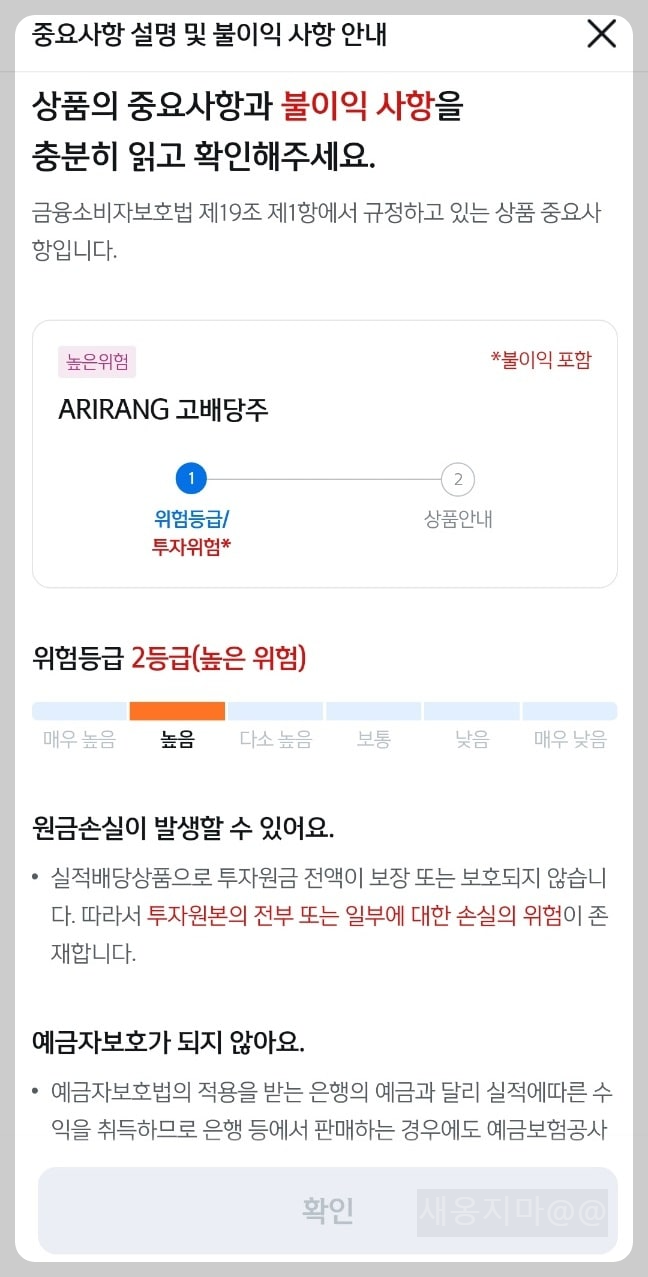Click the step 1 circle icon

(x=190, y=478)
